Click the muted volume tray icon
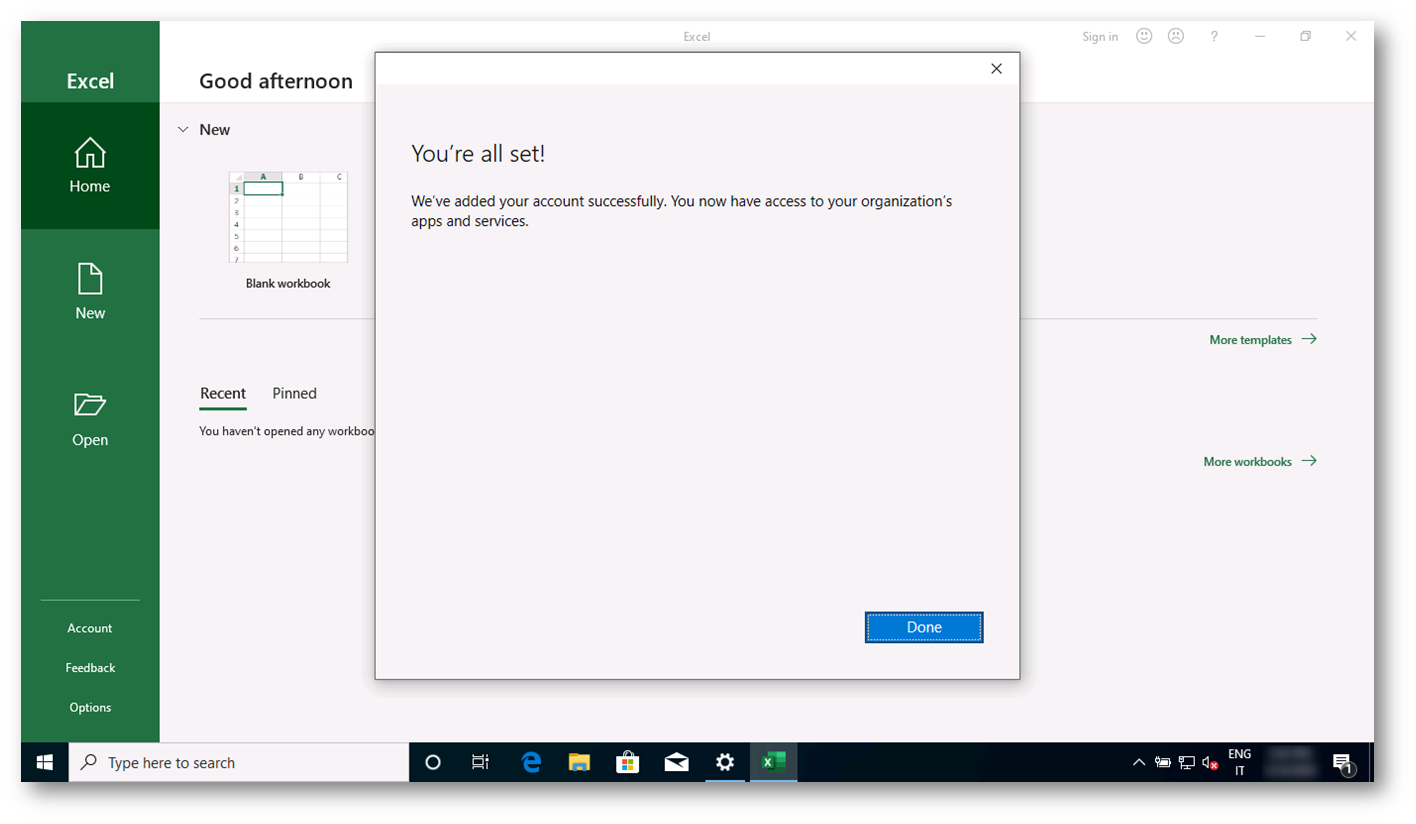The image size is (1416, 824). pos(1210,762)
